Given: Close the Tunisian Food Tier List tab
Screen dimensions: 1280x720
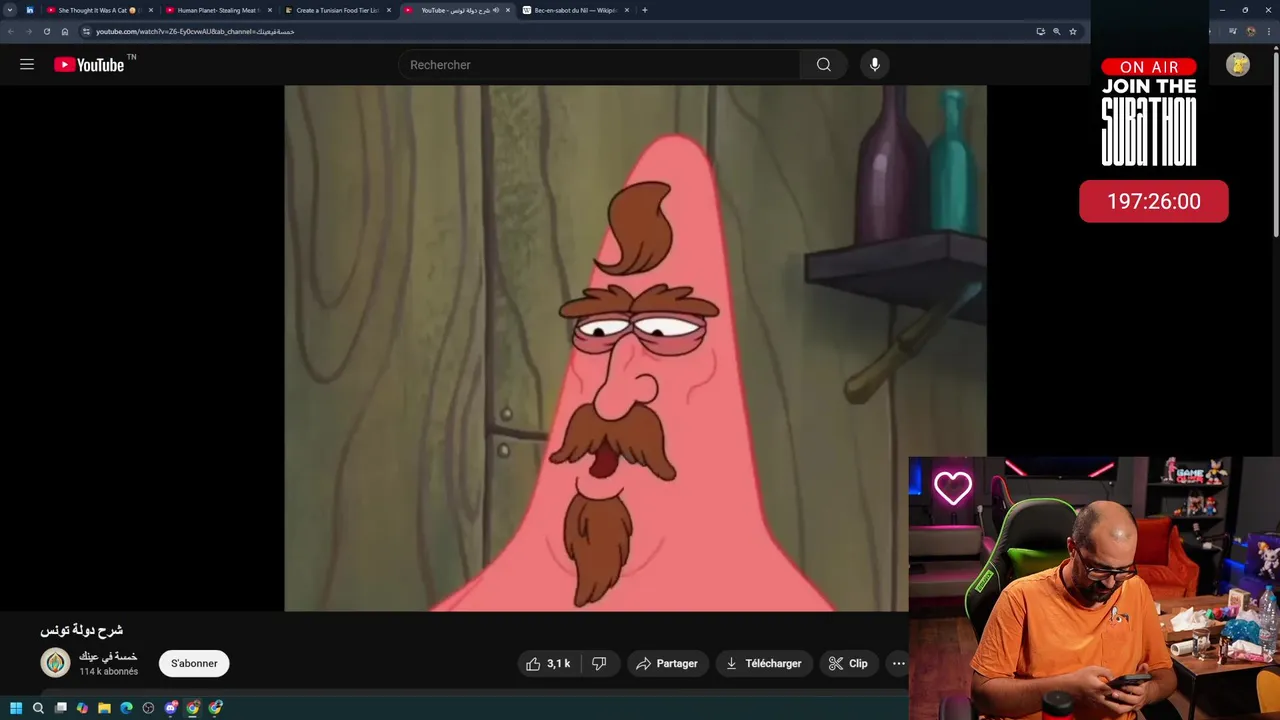Looking at the screenshot, I should [388, 10].
